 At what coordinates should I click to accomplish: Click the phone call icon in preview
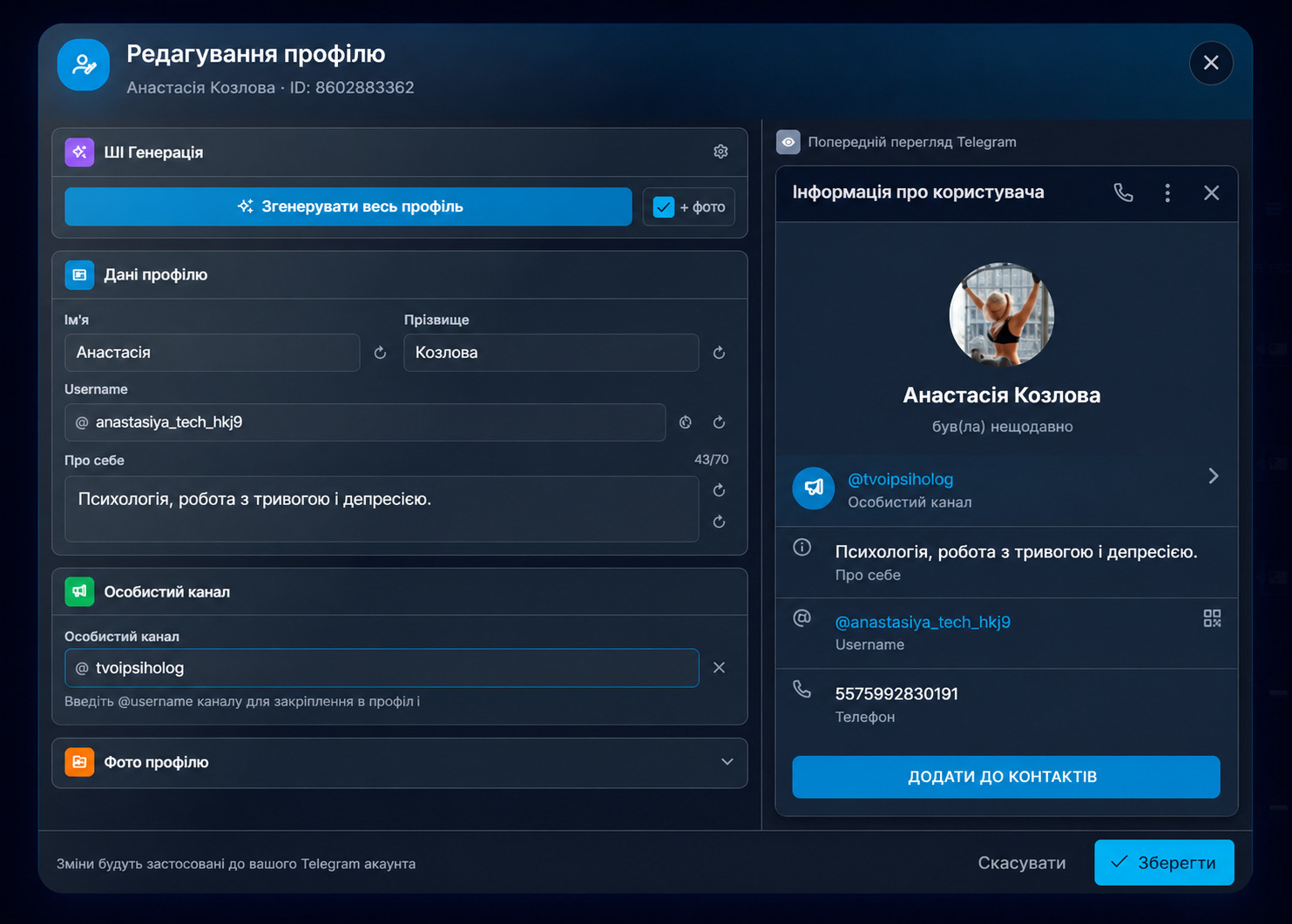(1124, 192)
